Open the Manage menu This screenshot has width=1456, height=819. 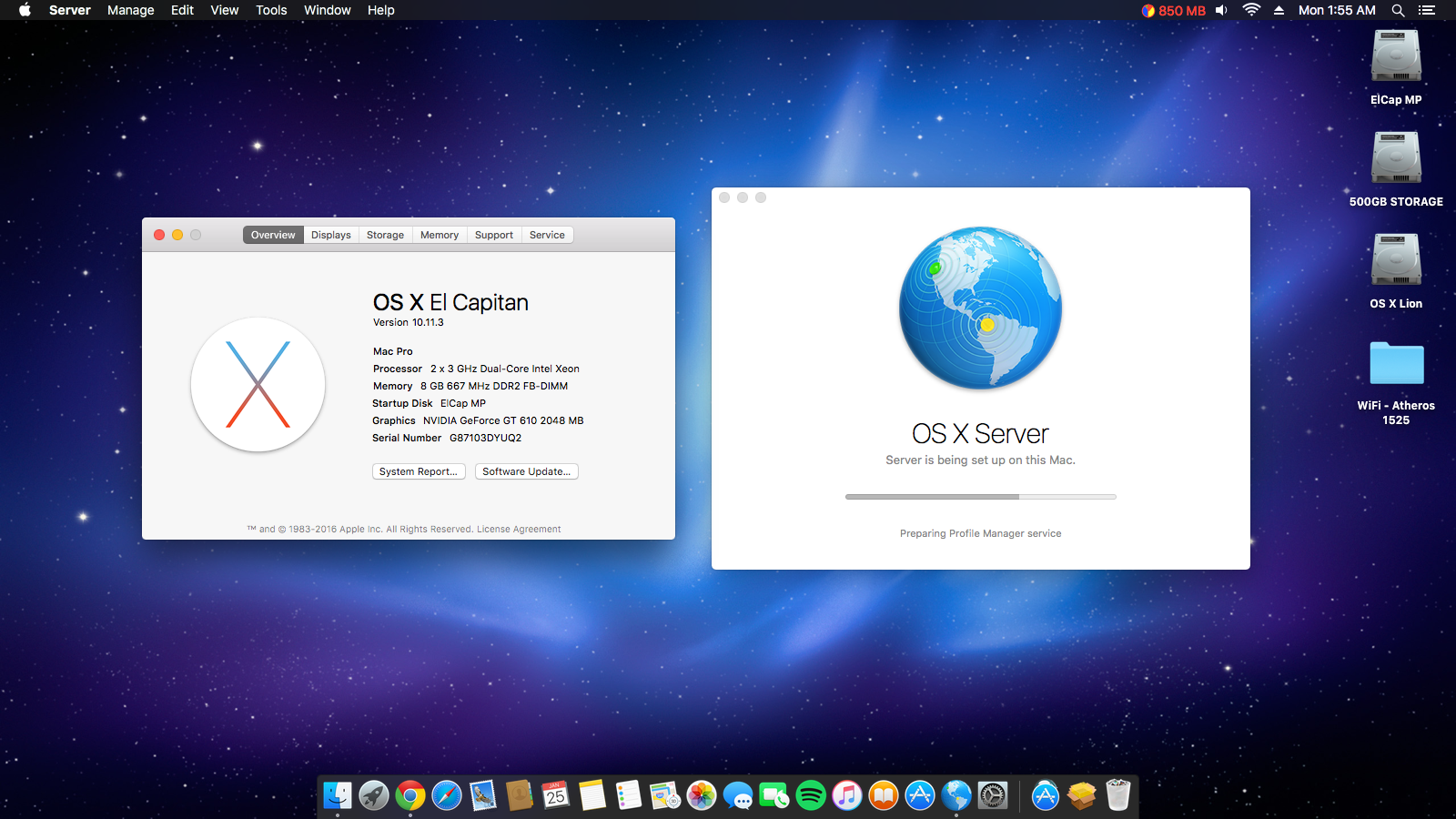coord(130,10)
